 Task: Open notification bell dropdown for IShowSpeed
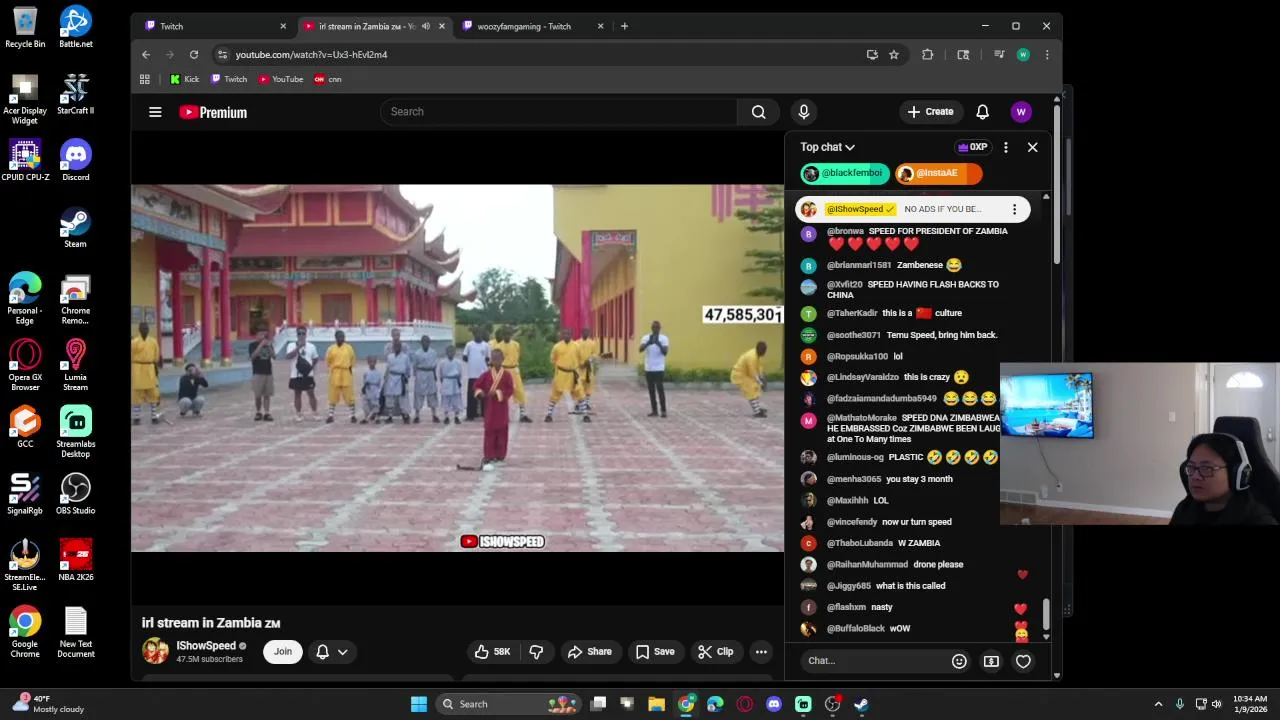pyautogui.click(x=332, y=652)
